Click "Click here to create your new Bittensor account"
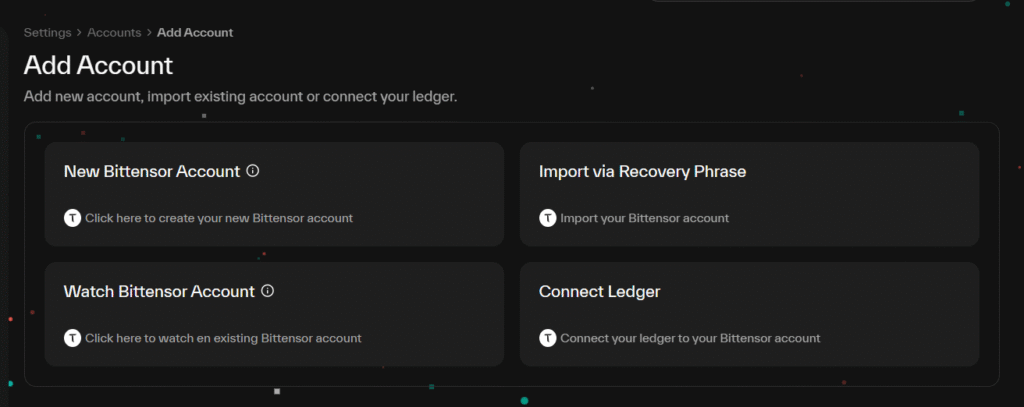 tap(219, 218)
